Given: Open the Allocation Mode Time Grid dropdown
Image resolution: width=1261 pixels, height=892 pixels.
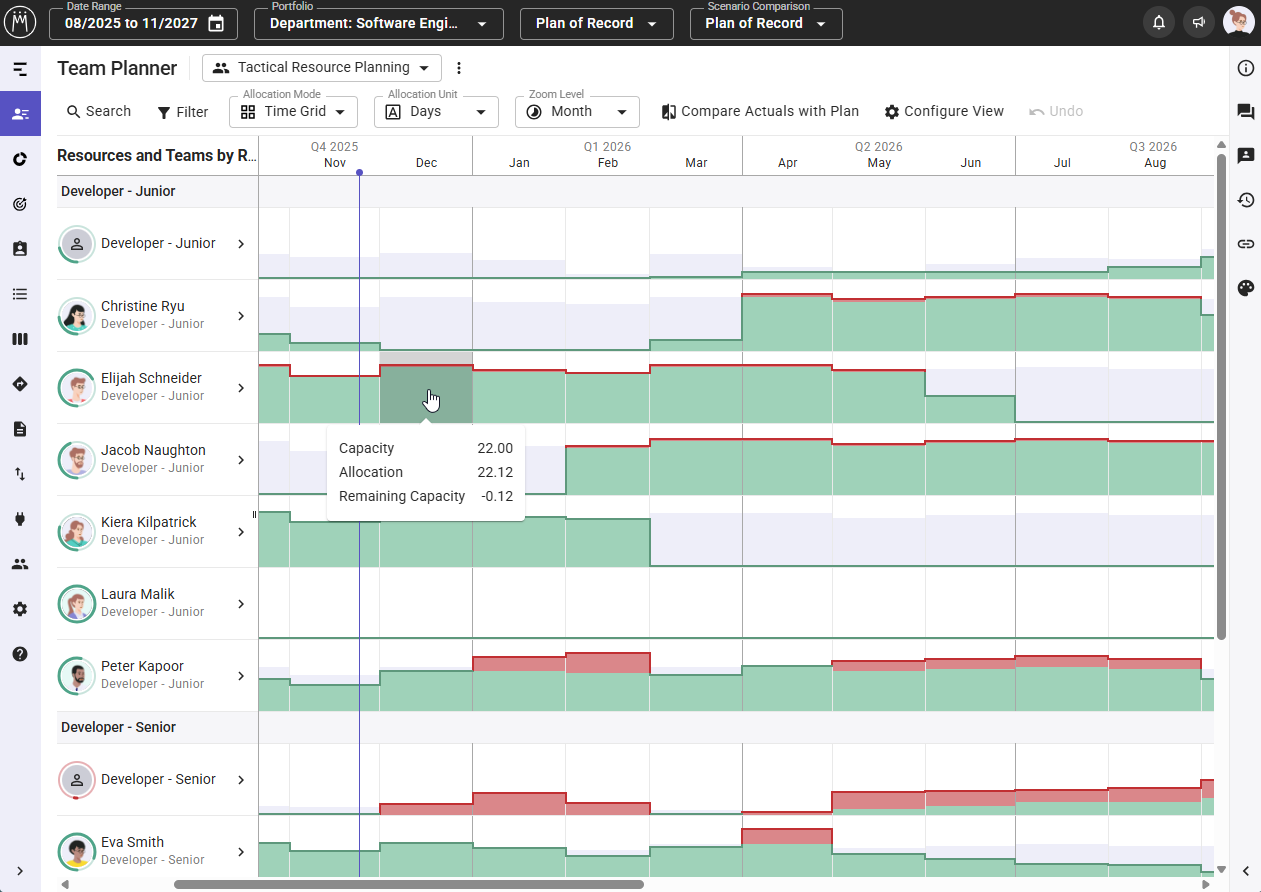Looking at the screenshot, I should [293, 112].
